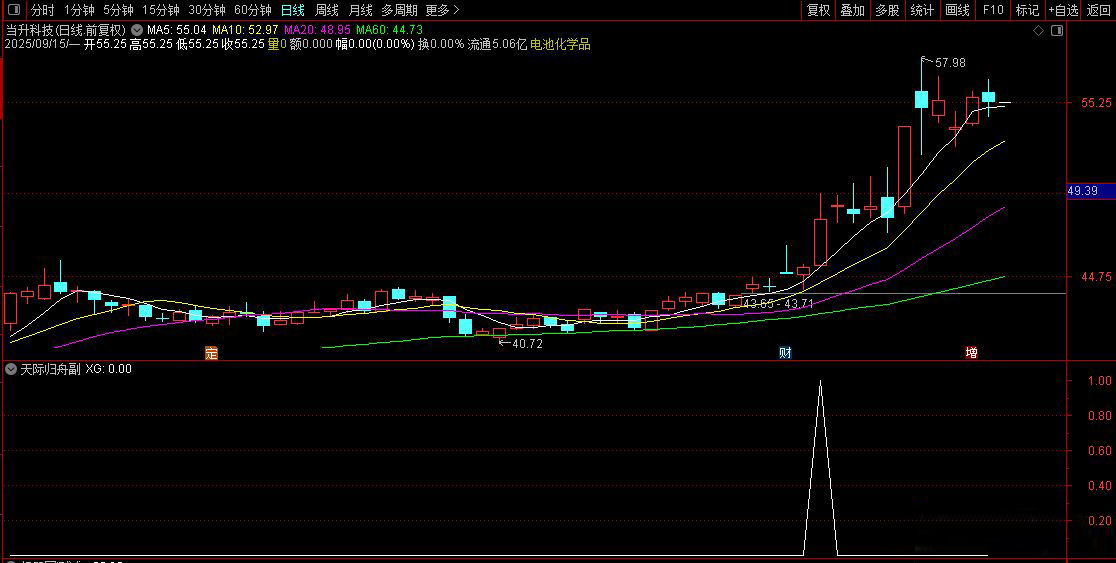Click the 流通5.06亿 float value

[x=497, y=45]
